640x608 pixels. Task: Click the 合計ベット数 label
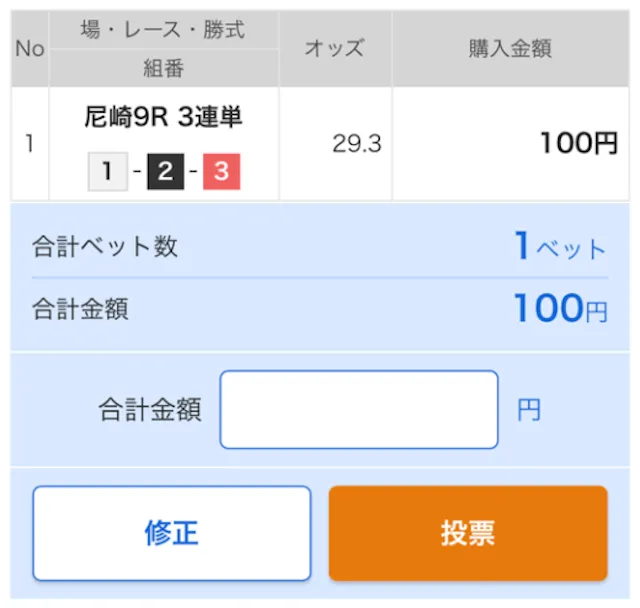tap(105, 246)
